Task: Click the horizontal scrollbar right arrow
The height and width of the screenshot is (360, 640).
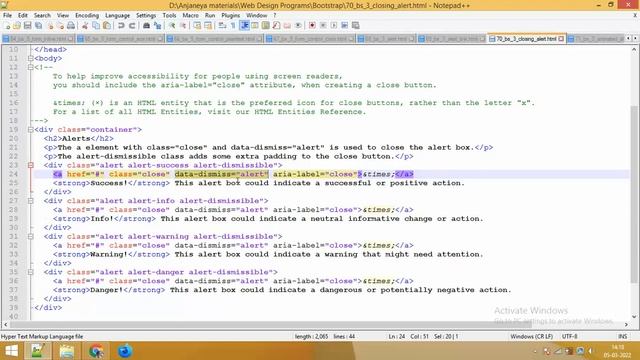Action: click(x=627, y=324)
